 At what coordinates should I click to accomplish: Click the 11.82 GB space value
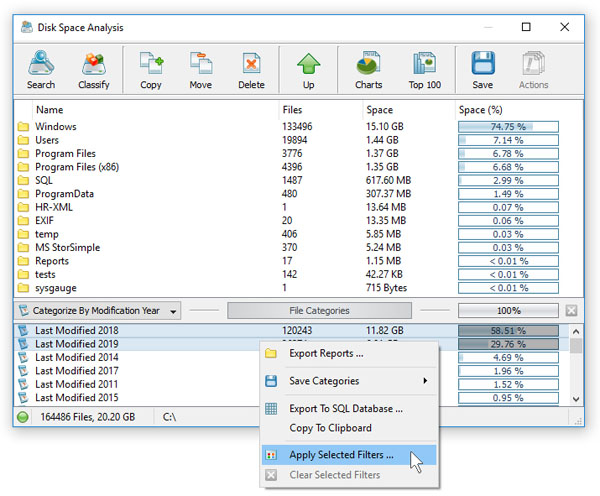click(x=385, y=331)
